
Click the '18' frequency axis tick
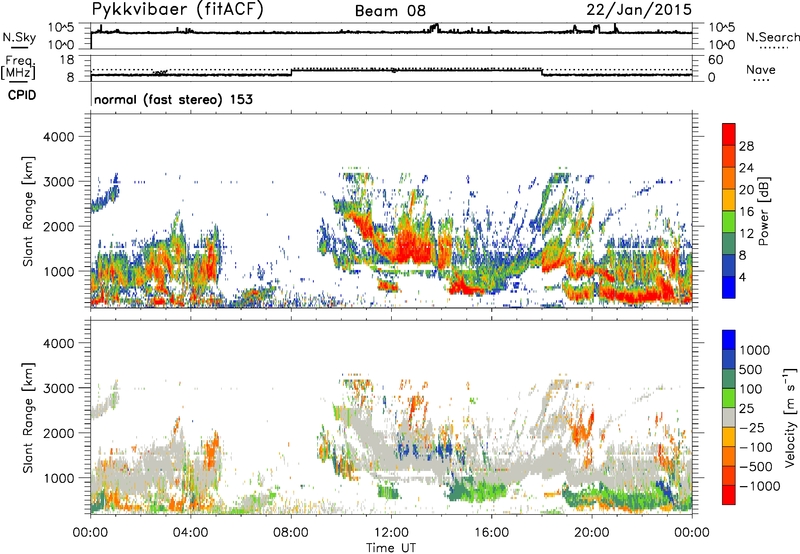(67, 60)
